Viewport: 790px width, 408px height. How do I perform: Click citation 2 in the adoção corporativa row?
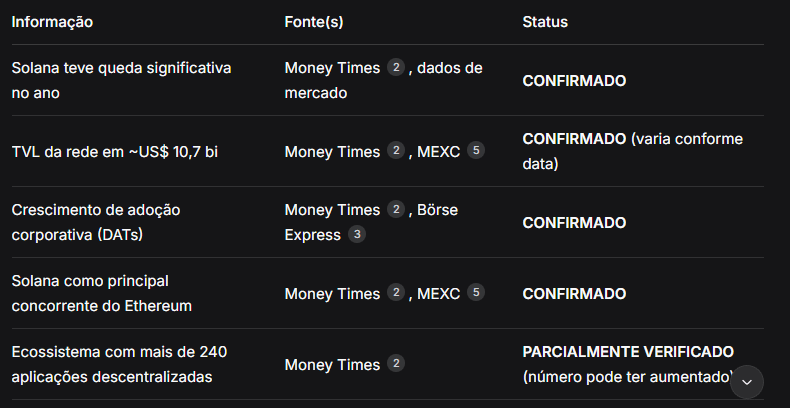coord(397,209)
